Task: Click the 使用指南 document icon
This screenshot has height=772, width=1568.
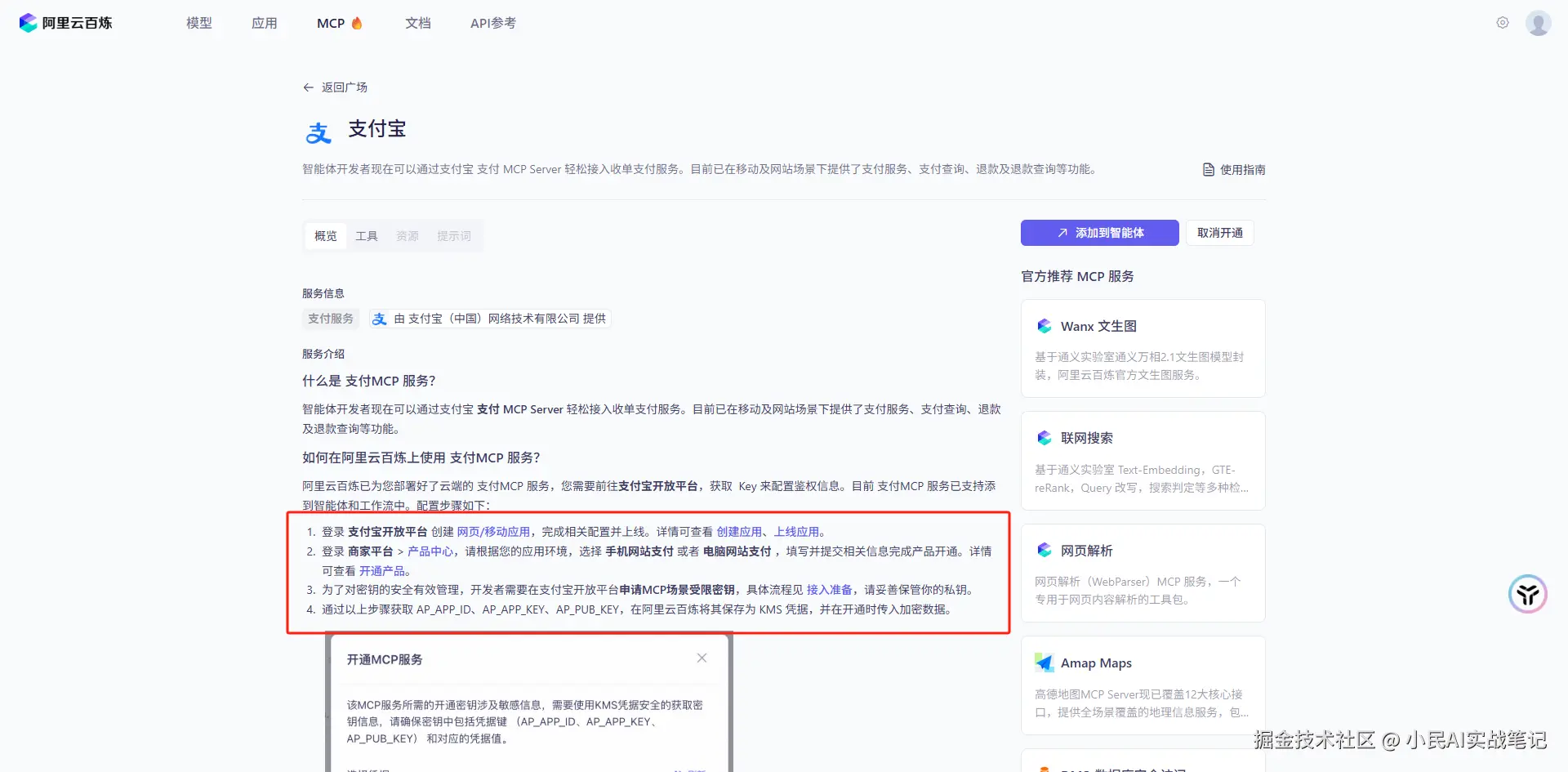Action: pos(1209,170)
